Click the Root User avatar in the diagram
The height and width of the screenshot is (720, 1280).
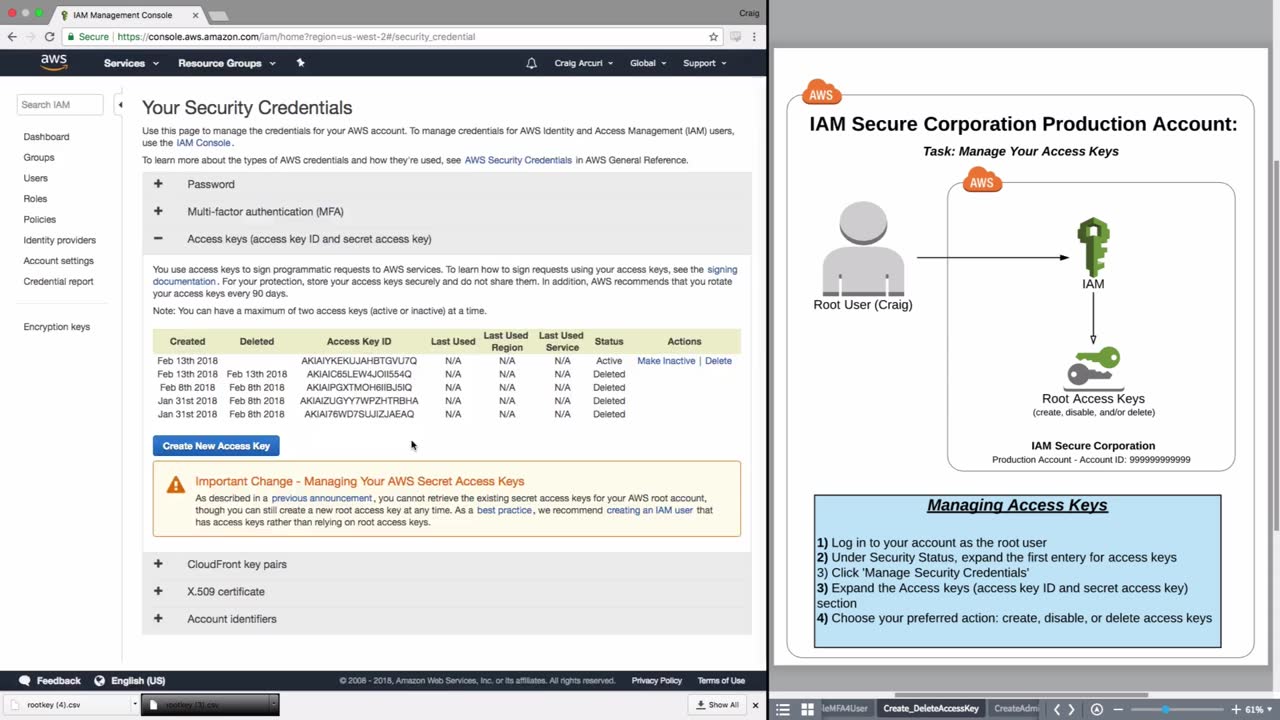[x=863, y=248]
